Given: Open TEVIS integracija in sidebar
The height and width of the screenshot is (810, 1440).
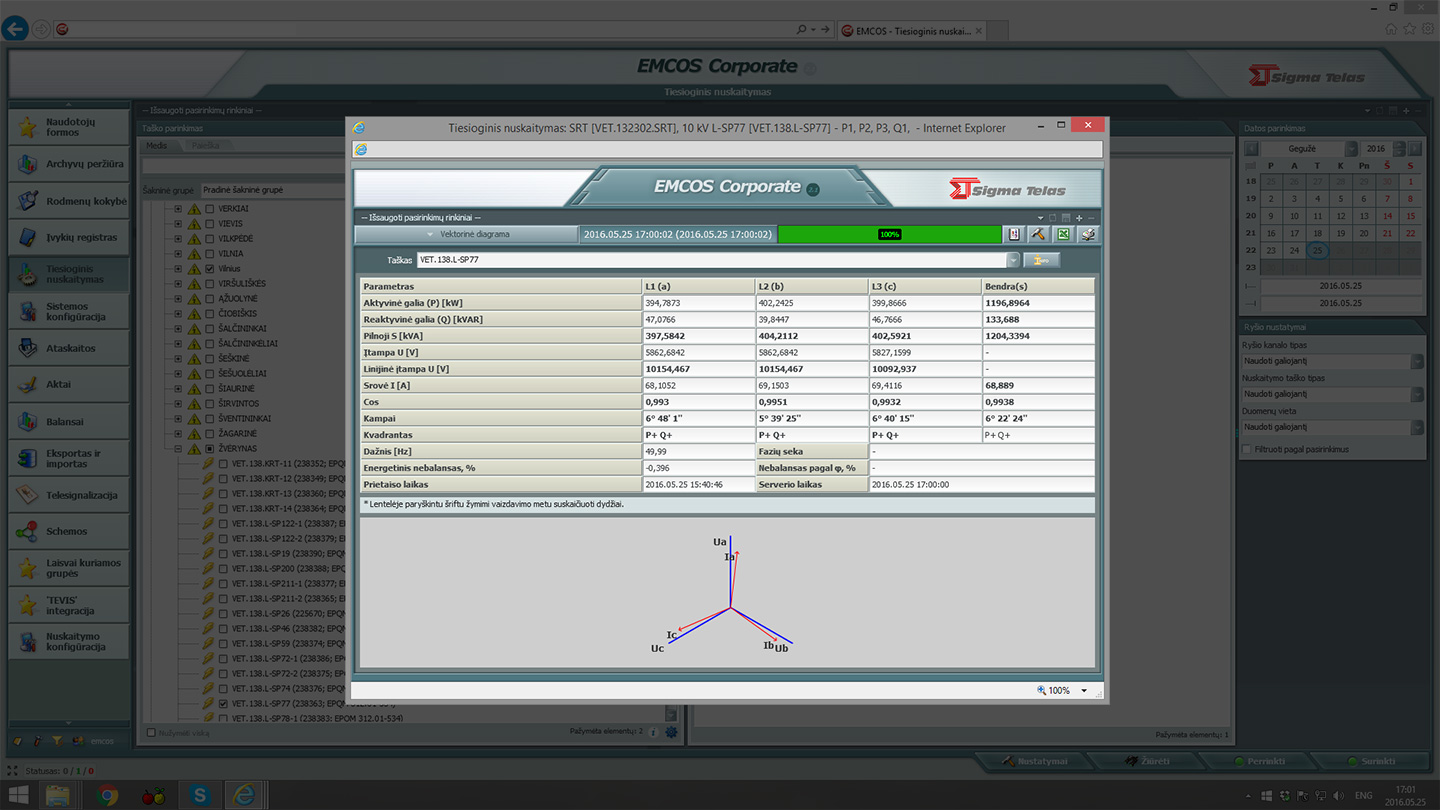Looking at the screenshot, I should [x=69, y=605].
